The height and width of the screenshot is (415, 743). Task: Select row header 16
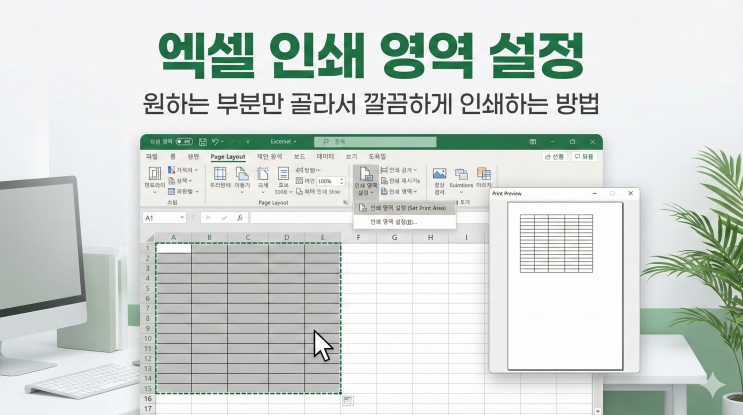(x=148, y=399)
